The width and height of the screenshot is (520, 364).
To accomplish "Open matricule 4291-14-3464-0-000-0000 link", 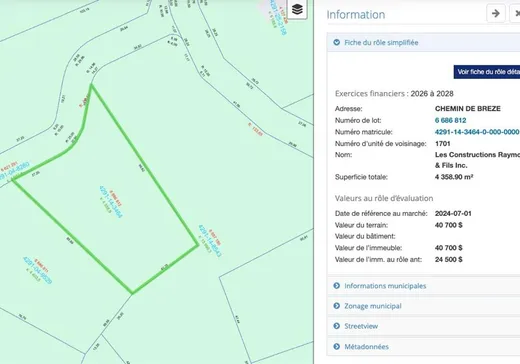I will [477, 132].
